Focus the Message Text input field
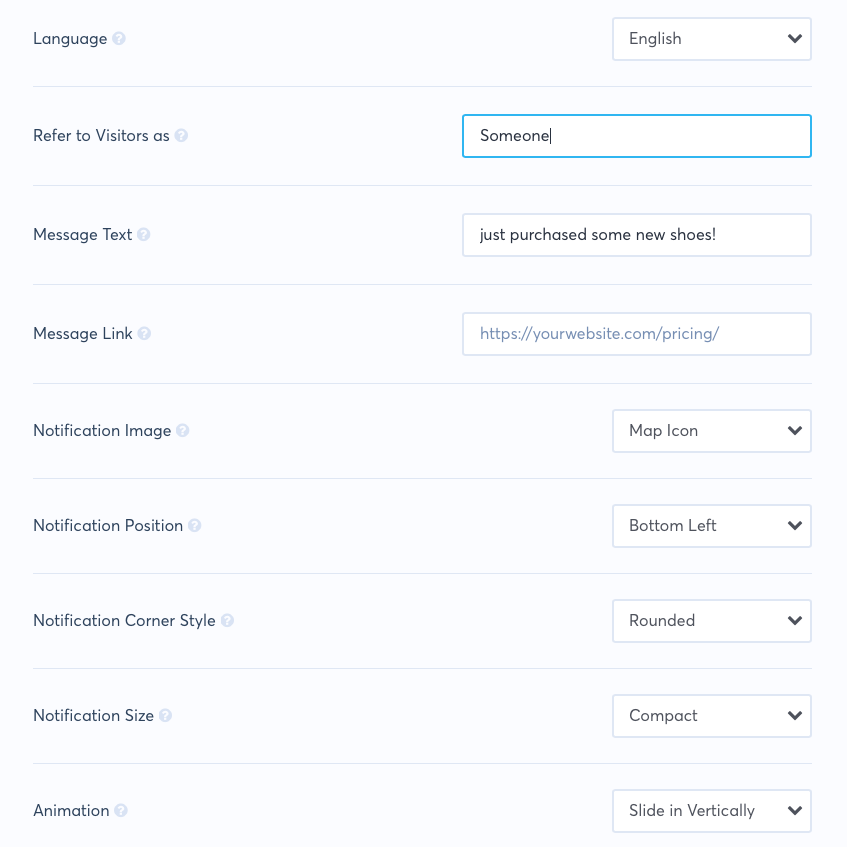The image size is (857, 847). coord(636,235)
